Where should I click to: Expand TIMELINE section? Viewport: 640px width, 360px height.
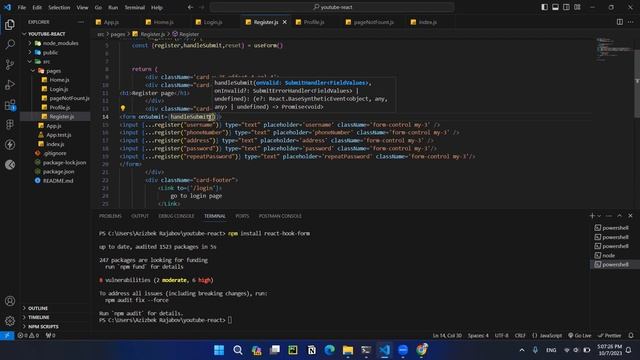pos(39,317)
